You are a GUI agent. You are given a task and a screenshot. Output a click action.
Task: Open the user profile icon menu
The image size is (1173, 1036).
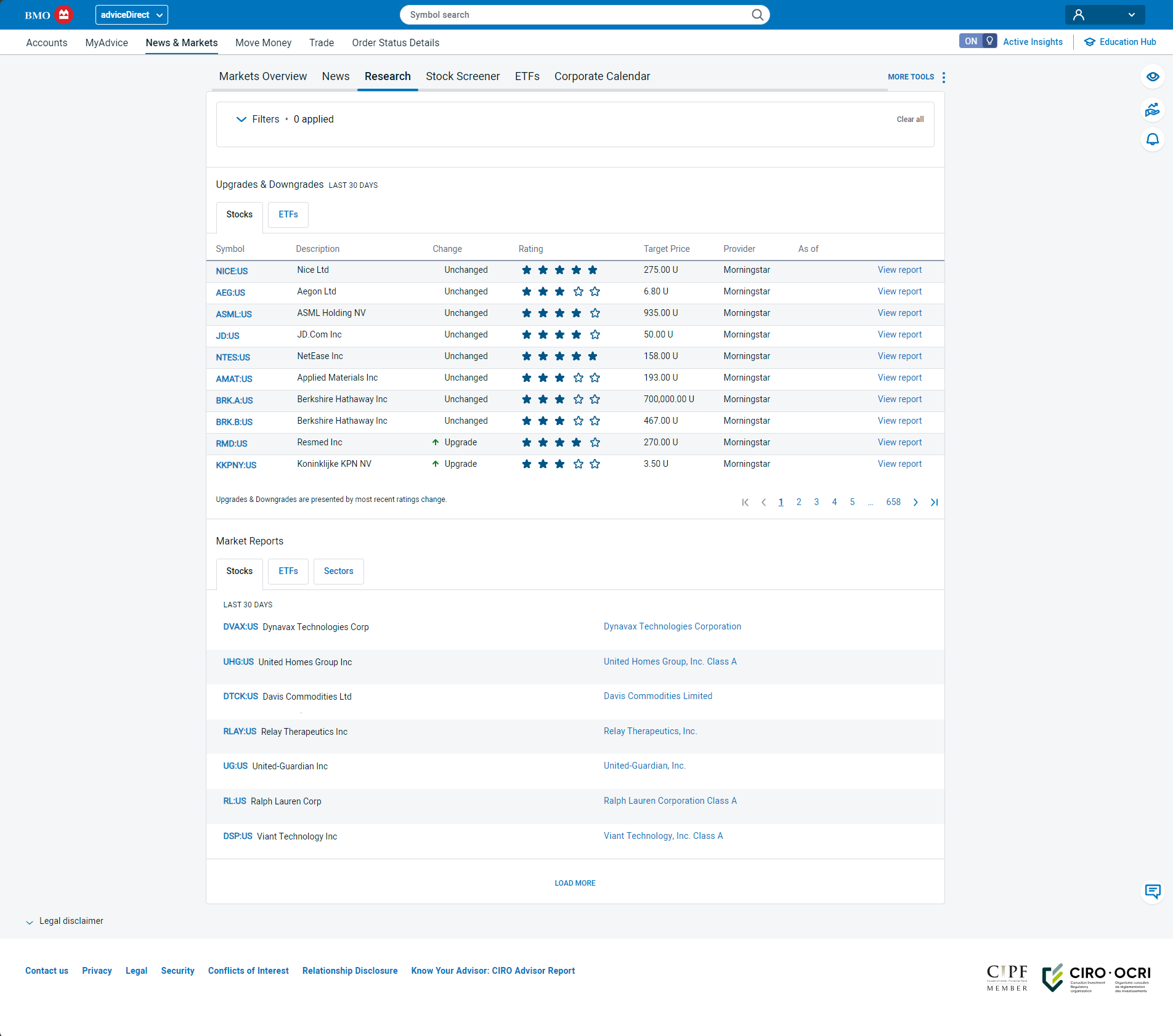[1079, 15]
